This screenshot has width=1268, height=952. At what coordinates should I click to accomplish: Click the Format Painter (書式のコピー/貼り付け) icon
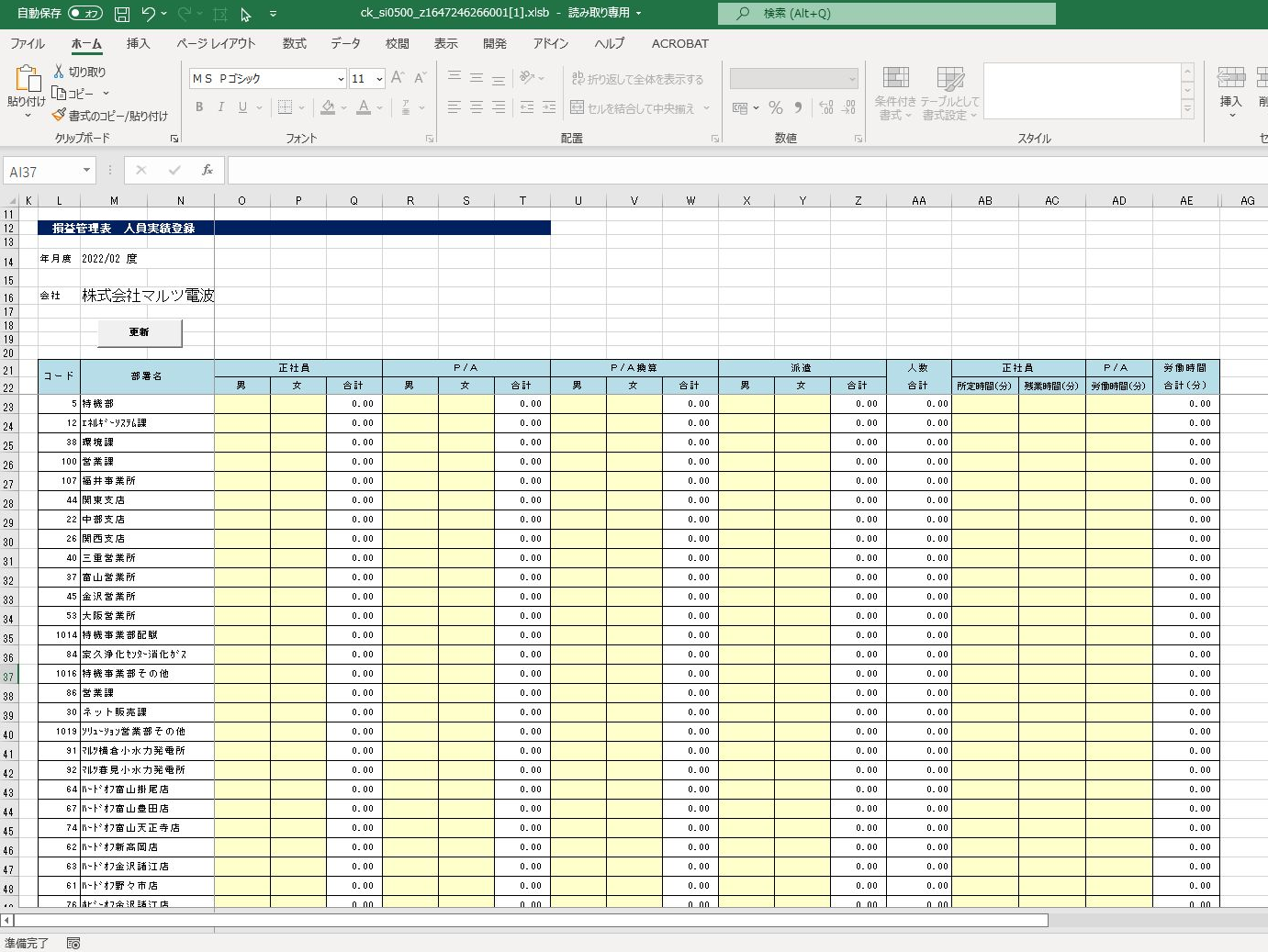pyautogui.click(x=59, y=115)
